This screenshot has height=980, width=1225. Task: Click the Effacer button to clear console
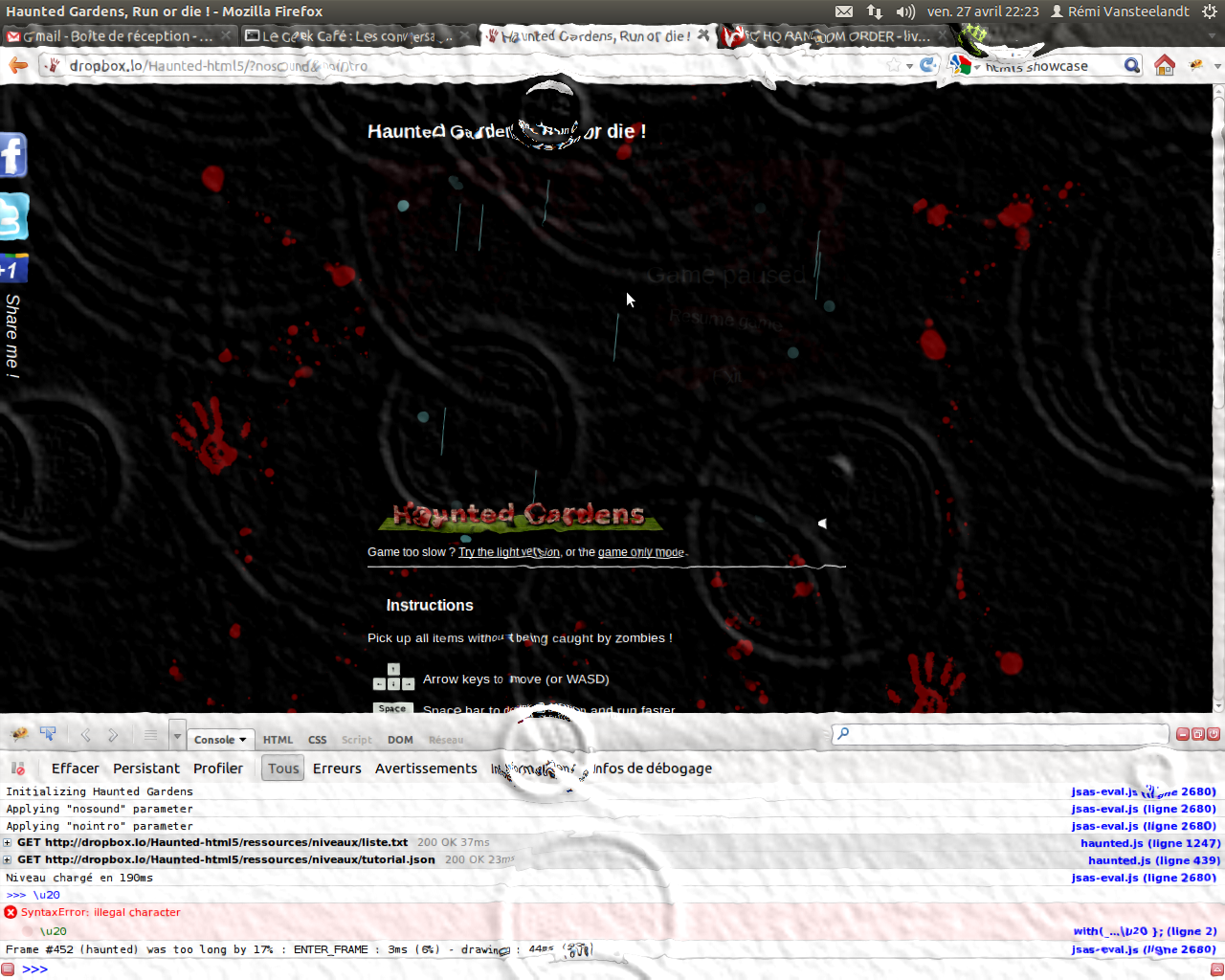75,768
